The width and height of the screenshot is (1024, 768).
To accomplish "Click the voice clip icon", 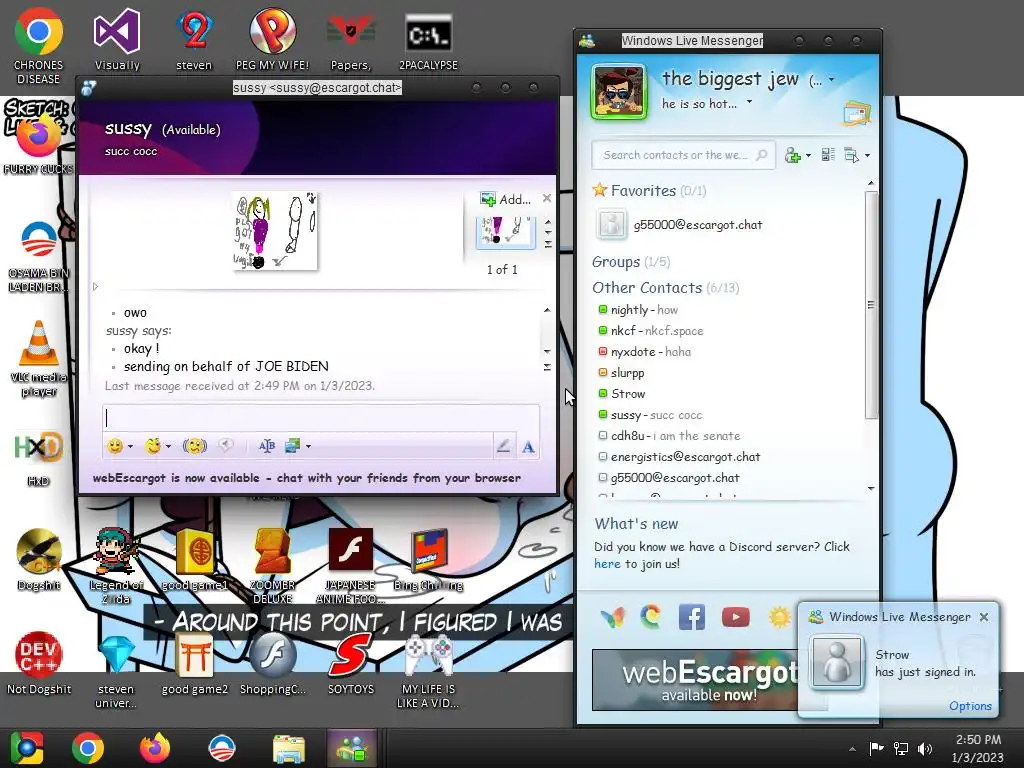I will [x=226, y=445].
